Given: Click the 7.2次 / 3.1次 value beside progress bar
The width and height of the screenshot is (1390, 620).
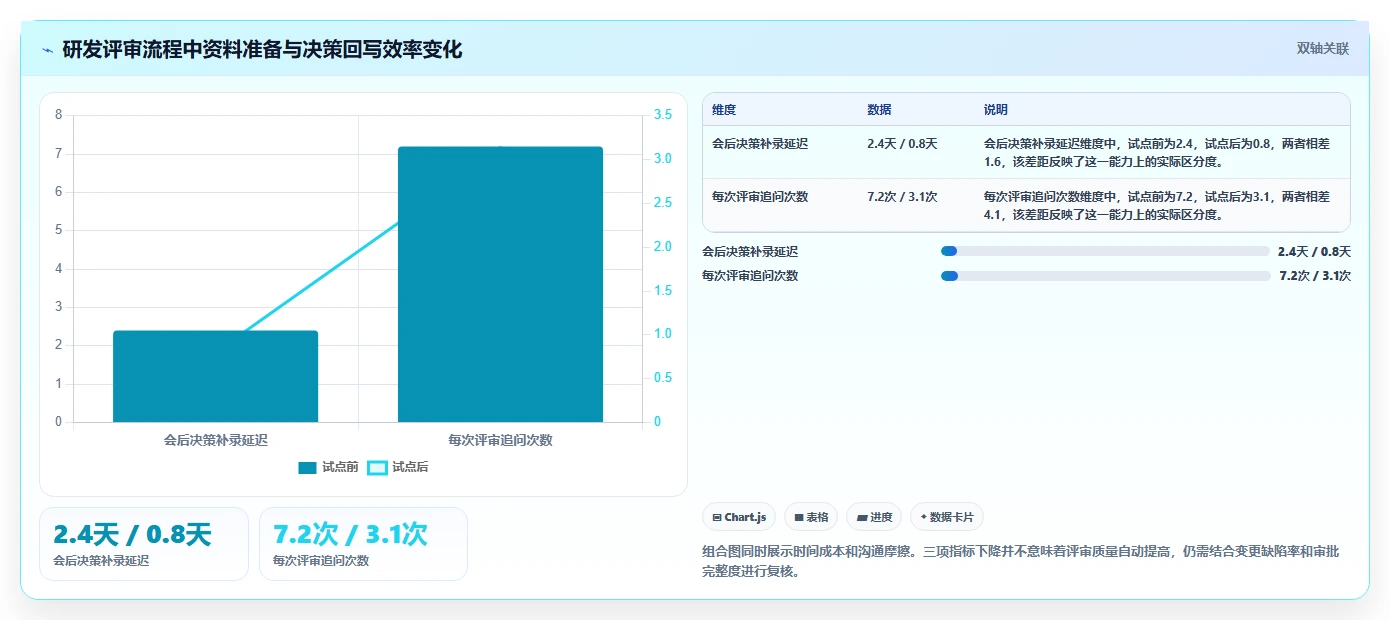Looking at the screenshot, I should pos(1315,275).
